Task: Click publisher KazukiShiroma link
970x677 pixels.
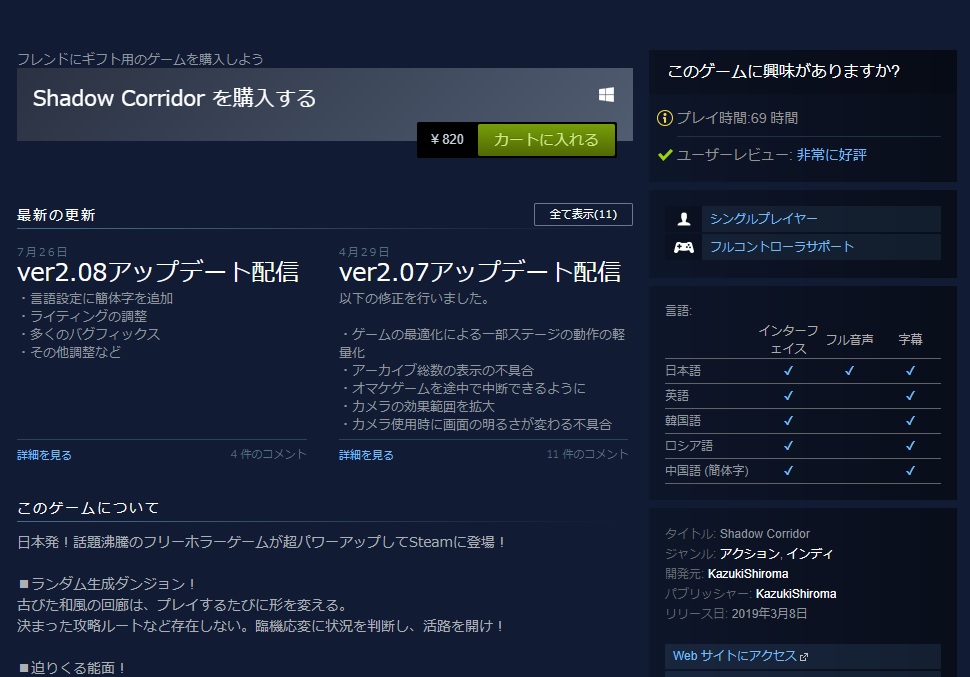Action: pos(796,593)
